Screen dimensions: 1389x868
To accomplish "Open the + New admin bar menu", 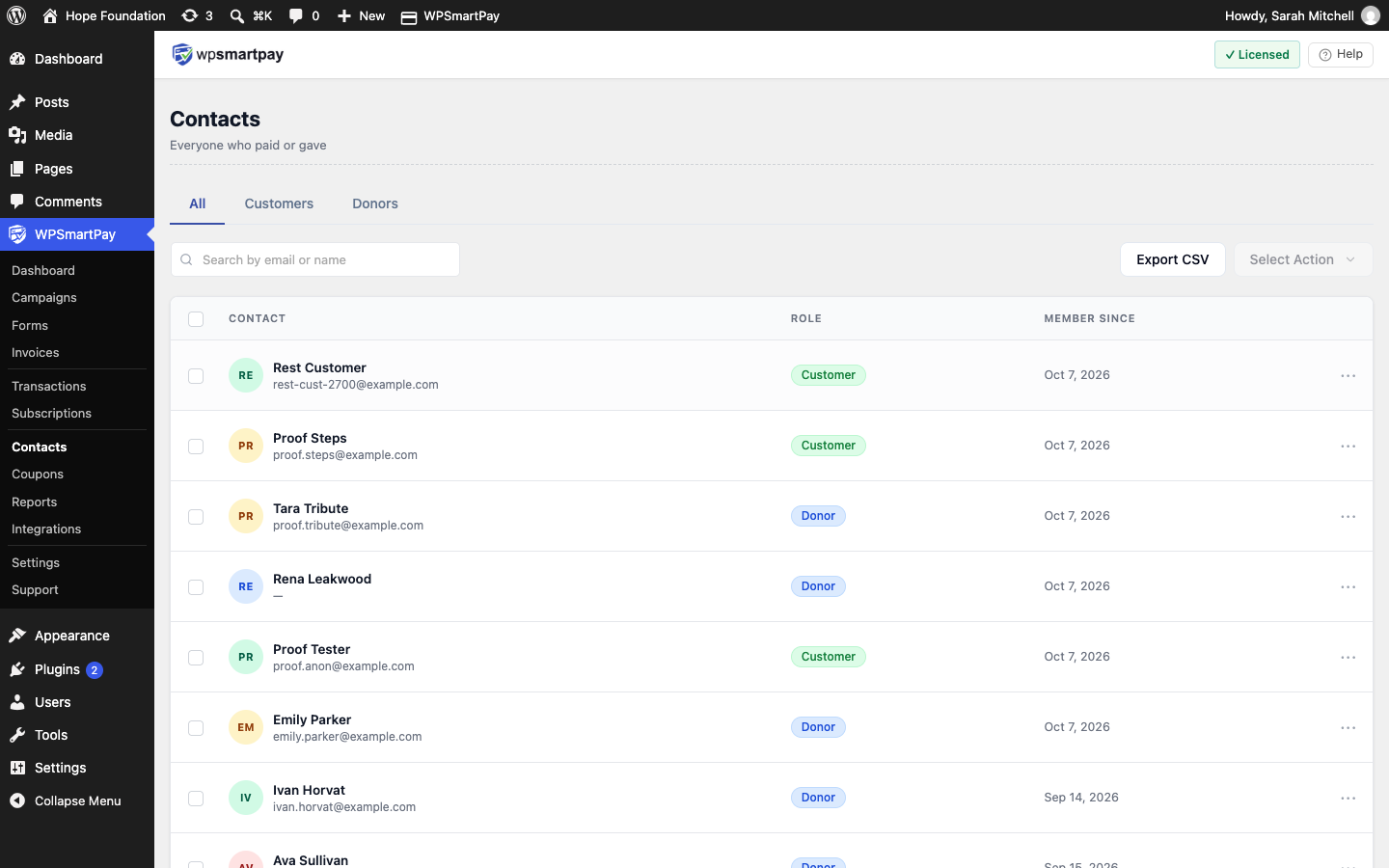I will (361, 15).
